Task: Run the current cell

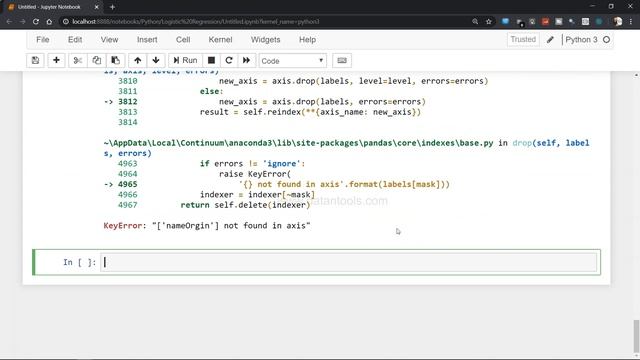Action: (x=185, y=60)
